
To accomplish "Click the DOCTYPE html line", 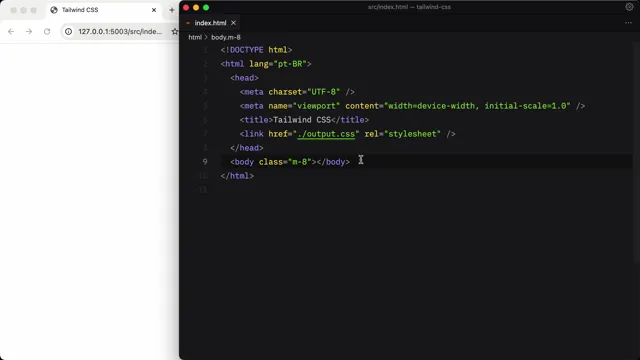I will tap(256, 50).
